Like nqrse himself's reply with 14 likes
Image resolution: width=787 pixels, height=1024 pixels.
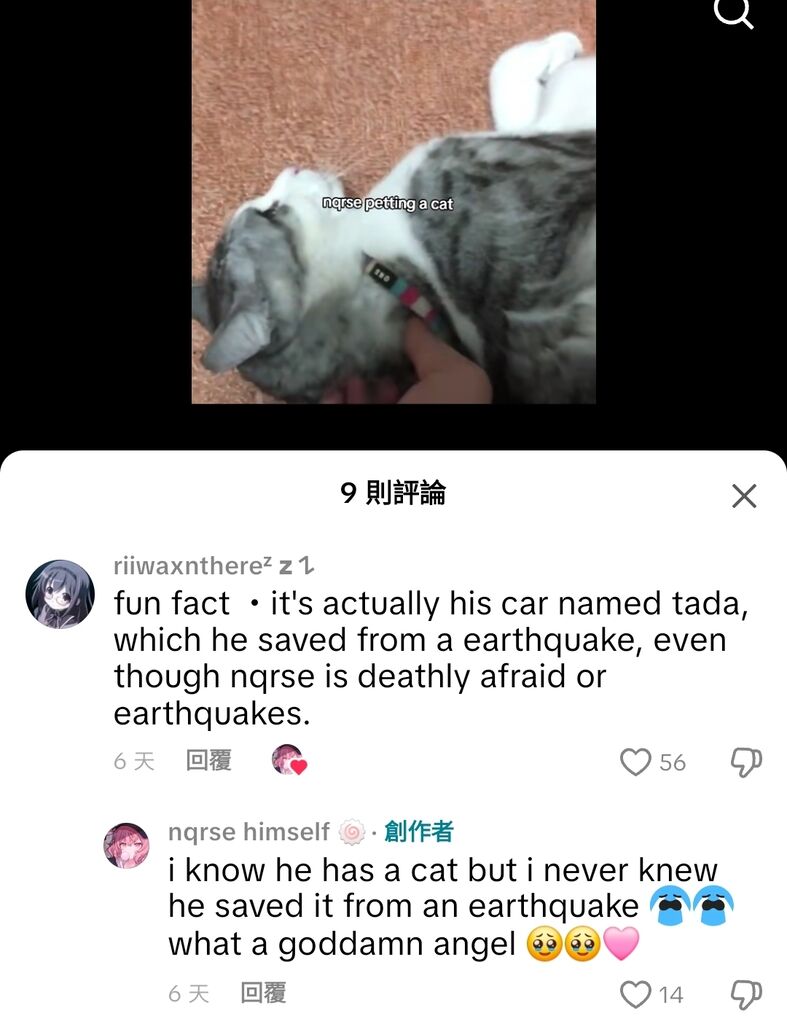coord(635,995)
